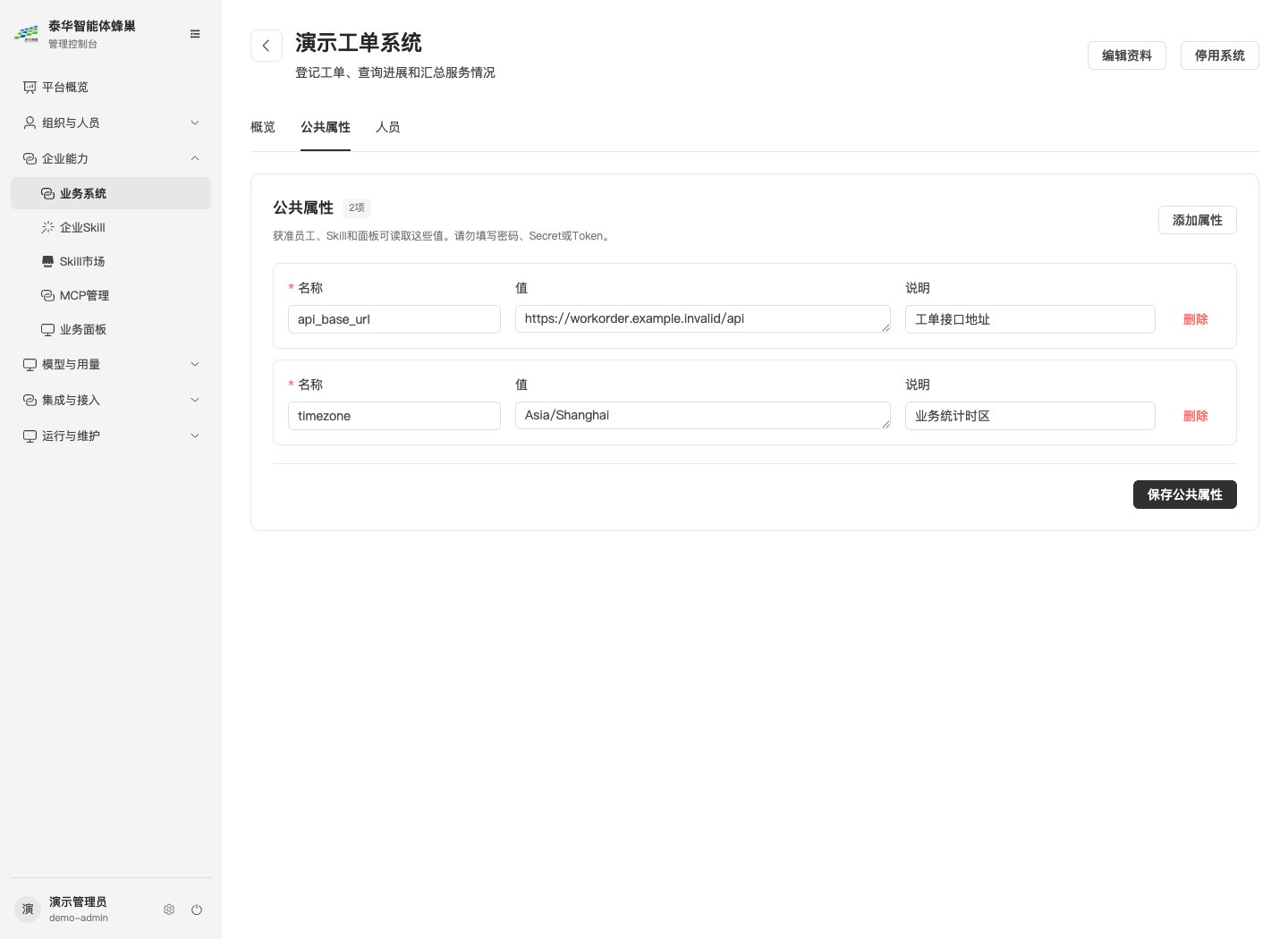
Task: Expand the 集成与接入 chevron
Action: [195, 400]
